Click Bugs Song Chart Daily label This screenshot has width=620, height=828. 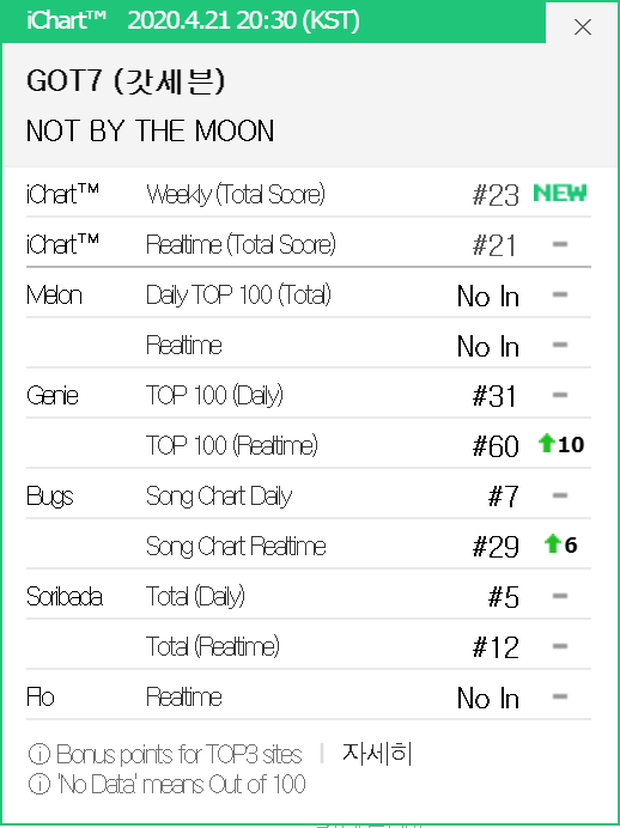pos(219,496)
